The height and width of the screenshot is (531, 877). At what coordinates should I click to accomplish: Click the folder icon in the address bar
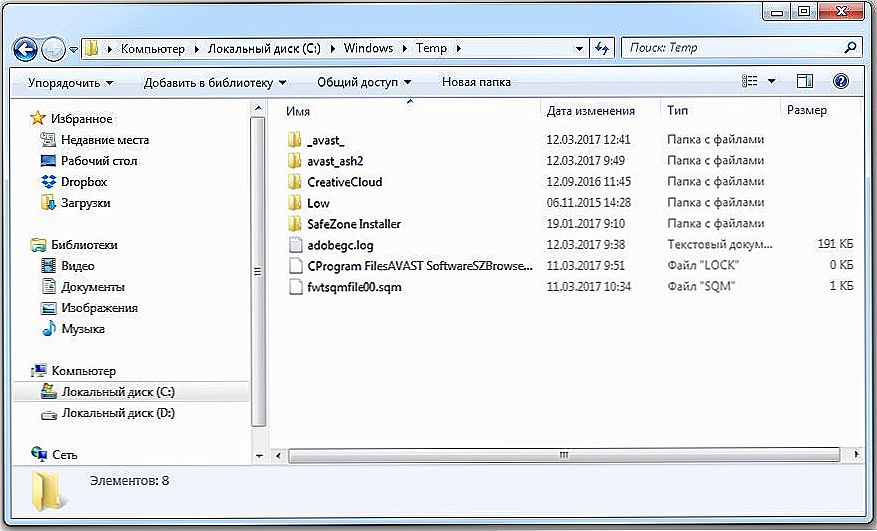pyautogui.click(x=91, y=49)
